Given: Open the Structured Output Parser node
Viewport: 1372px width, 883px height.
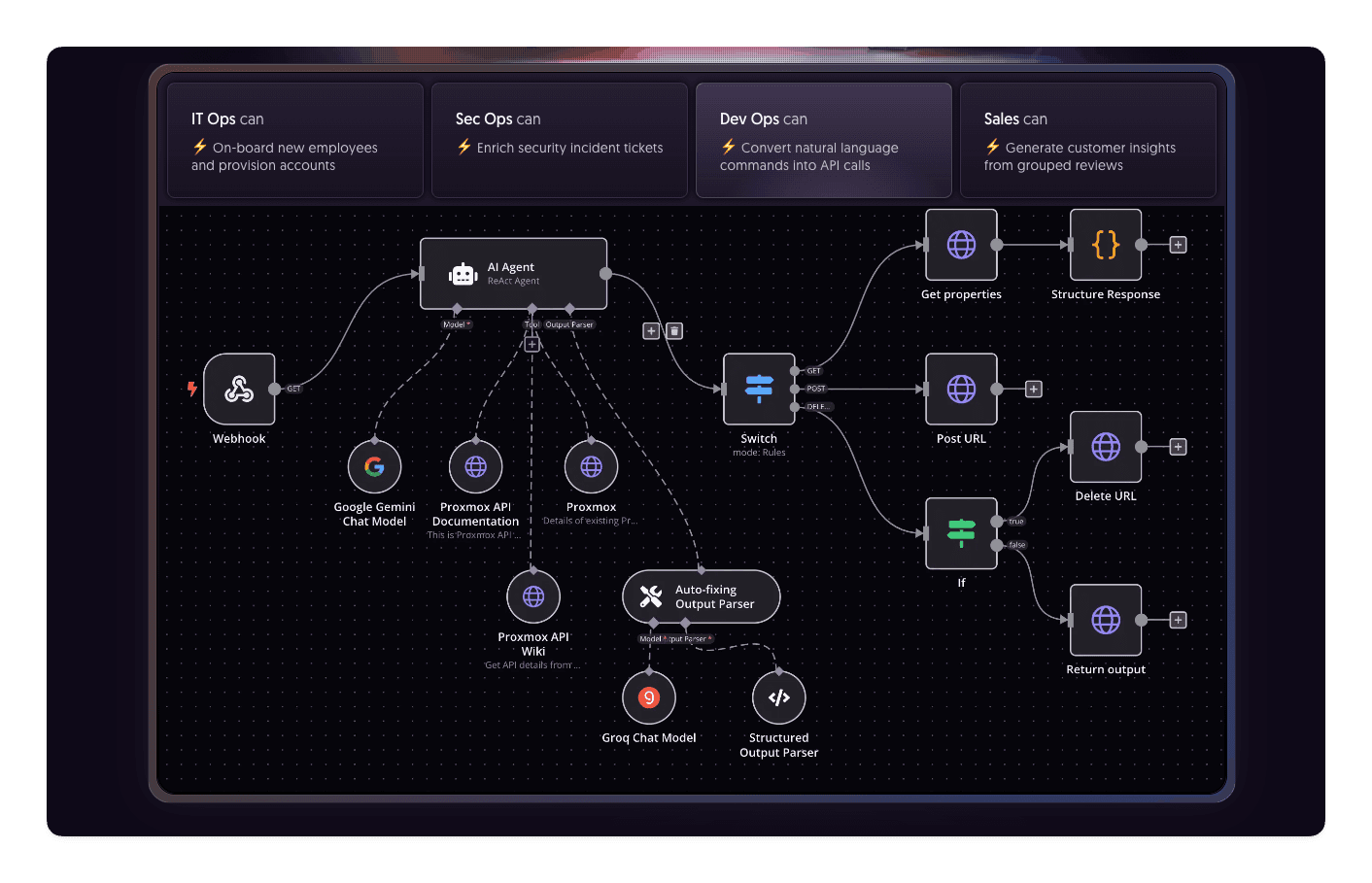Looking at the screenshot, I should point(778,696).
